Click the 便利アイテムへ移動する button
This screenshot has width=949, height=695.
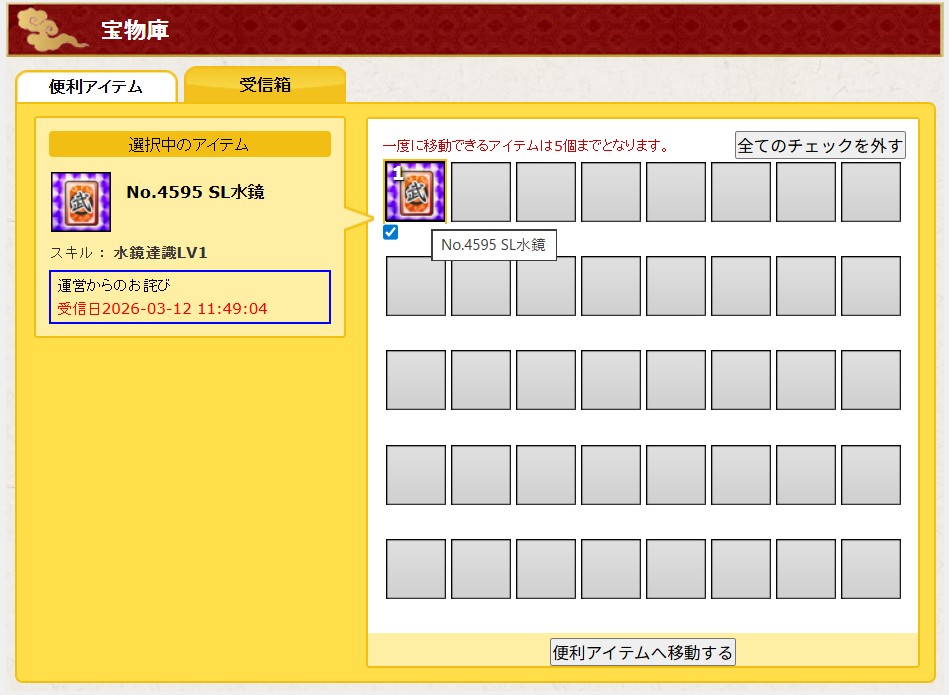click(x=643, y=652)
